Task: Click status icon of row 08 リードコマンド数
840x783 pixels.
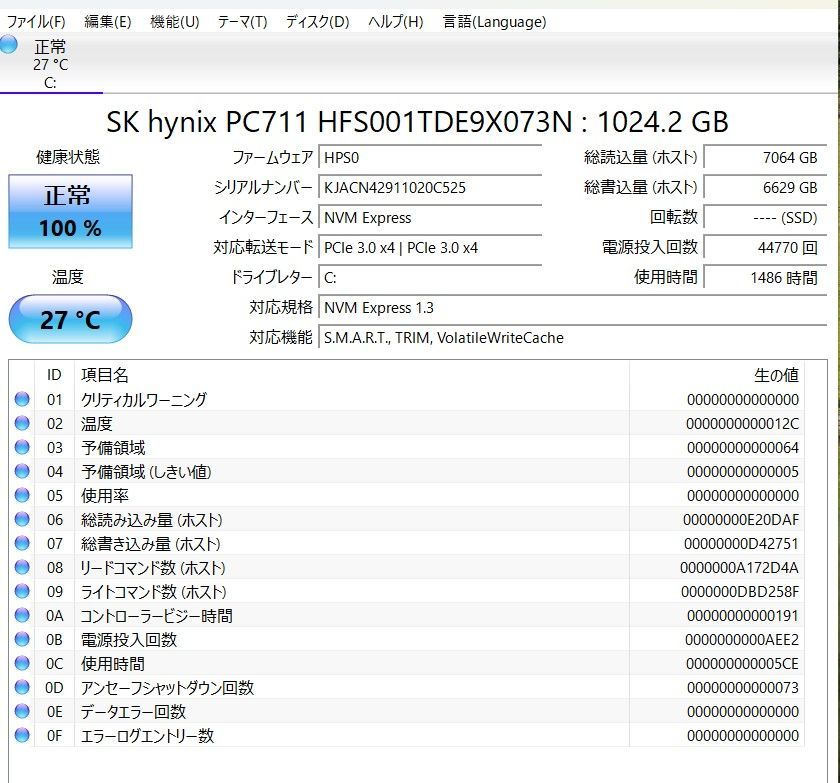Action: click(x=22, y=567)
